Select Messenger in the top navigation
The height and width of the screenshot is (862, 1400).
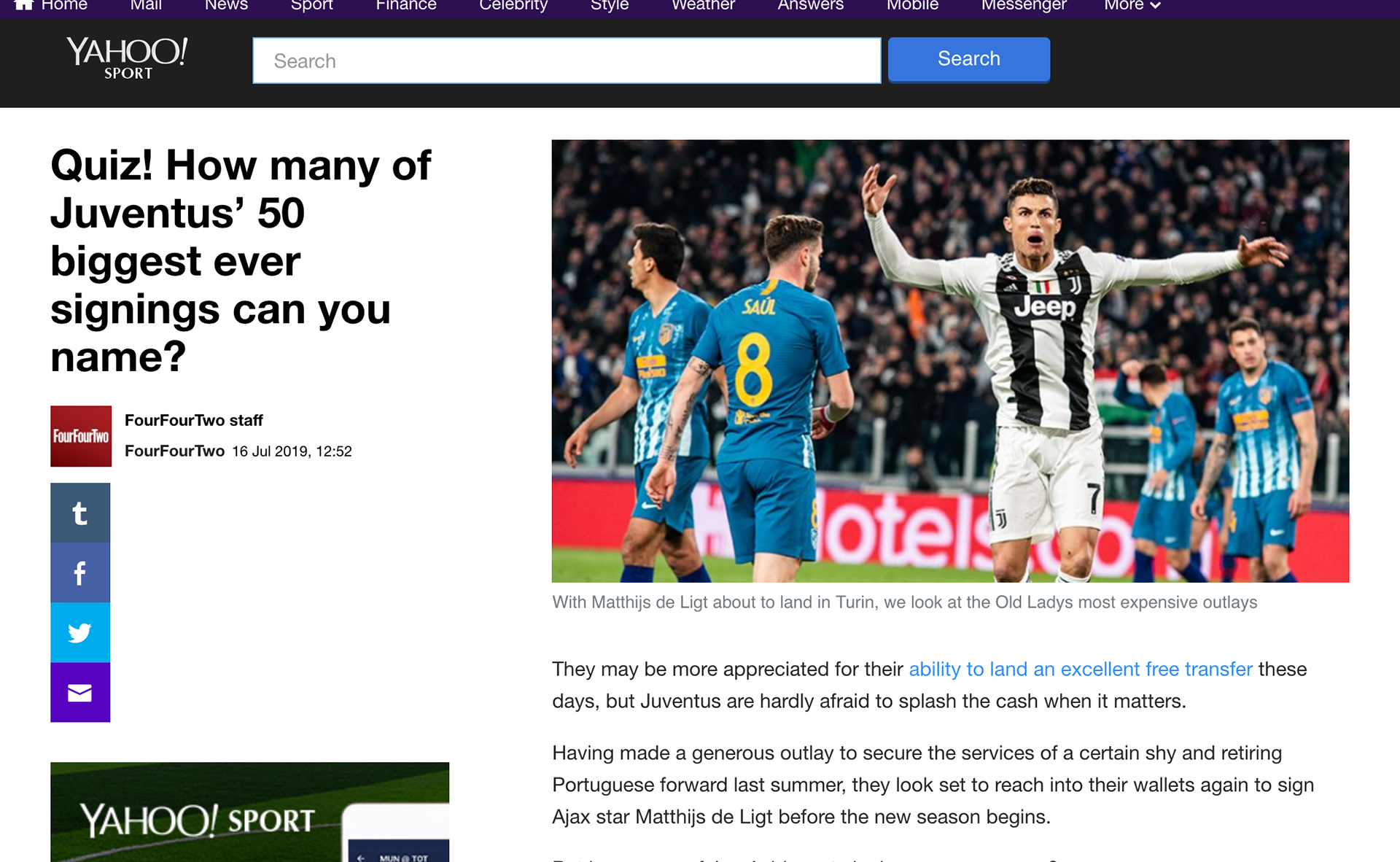[x=1024, y=5]
